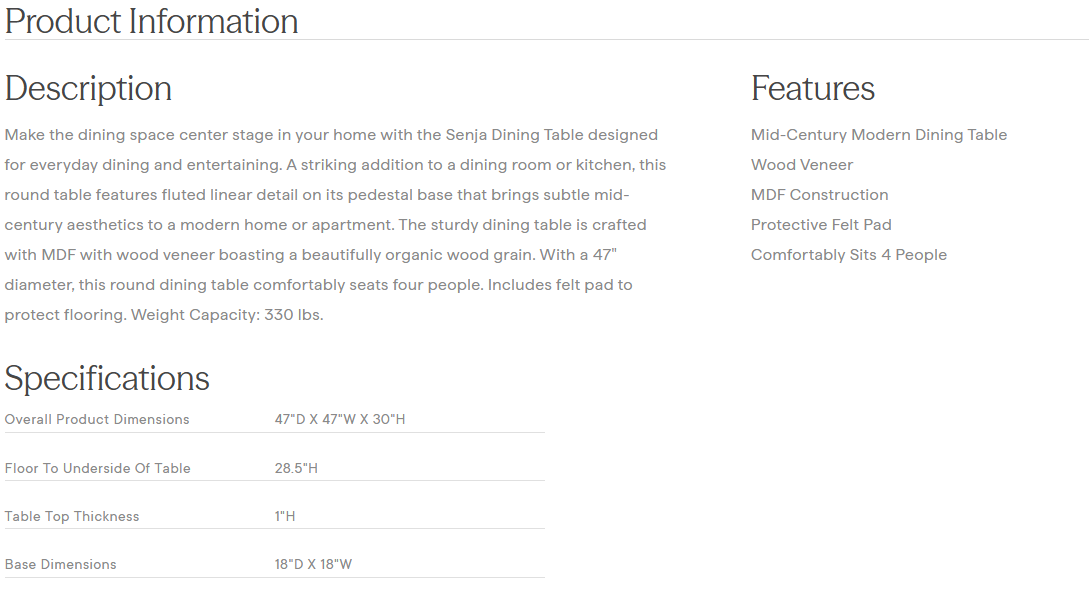The image size is (1089, 609).
Task: Click the Overall Product Dimensions label
Action: pos(97,419)
